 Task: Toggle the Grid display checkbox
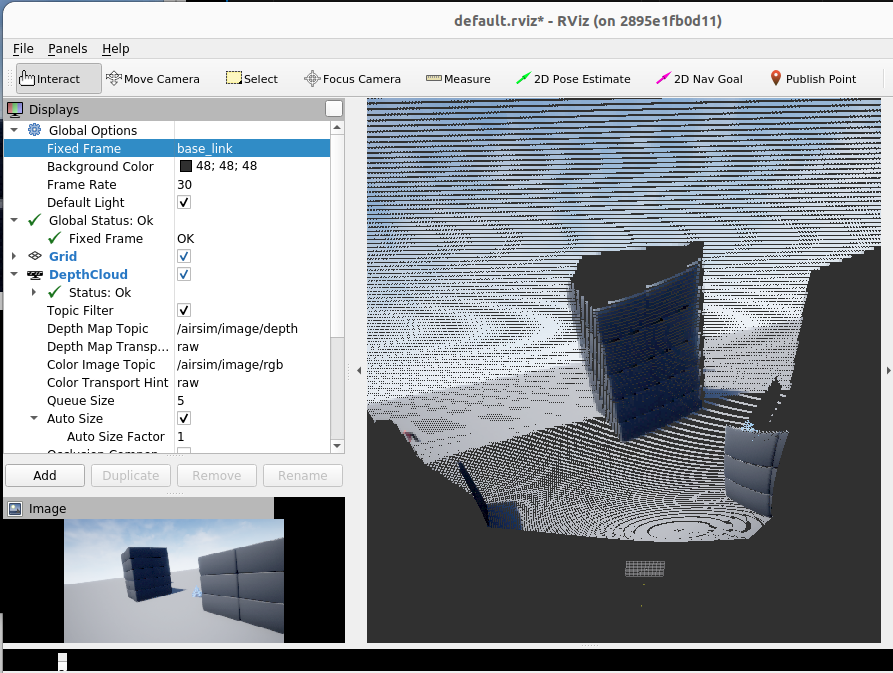tap(184, 257)
